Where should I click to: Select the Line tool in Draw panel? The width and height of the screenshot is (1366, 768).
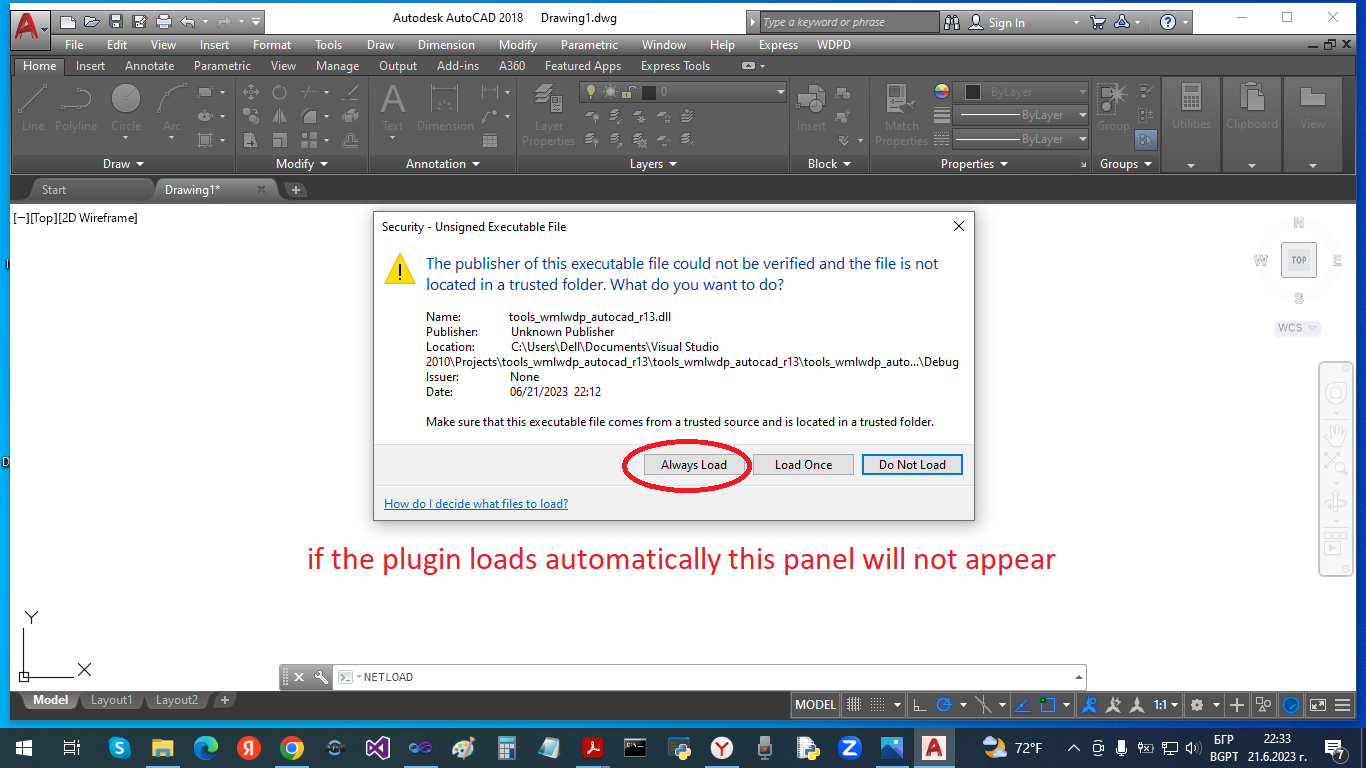click(33, 108)
